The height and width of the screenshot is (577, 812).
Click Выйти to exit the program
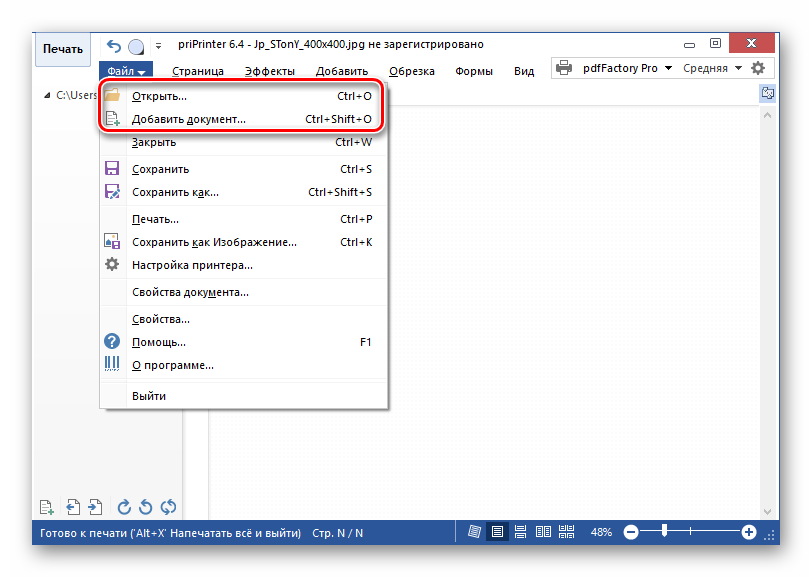[x=149, y=396]
